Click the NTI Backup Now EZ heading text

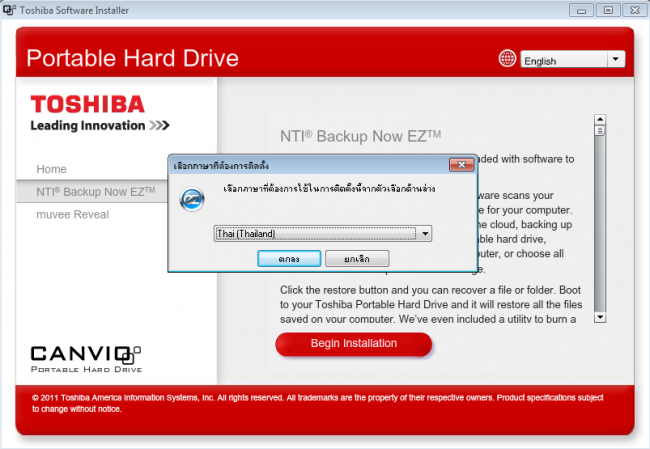pyautogui.click(x=360, y=136)
